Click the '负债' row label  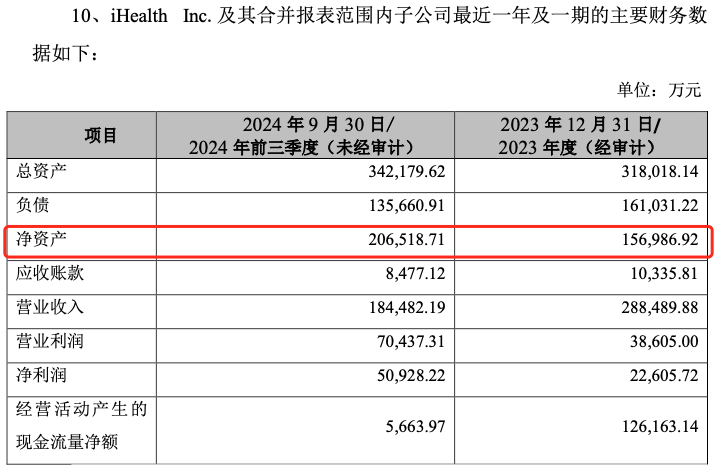click(x=31, y=205)
